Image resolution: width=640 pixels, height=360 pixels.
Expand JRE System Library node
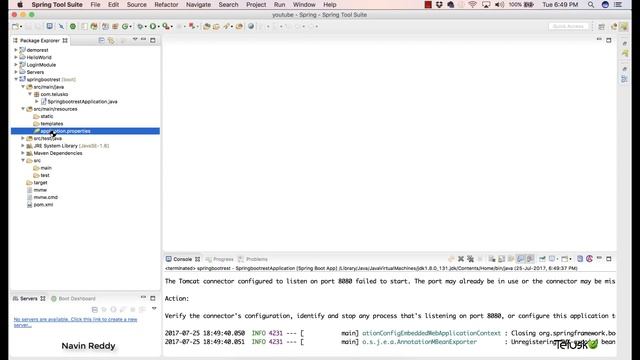(23, 145)
